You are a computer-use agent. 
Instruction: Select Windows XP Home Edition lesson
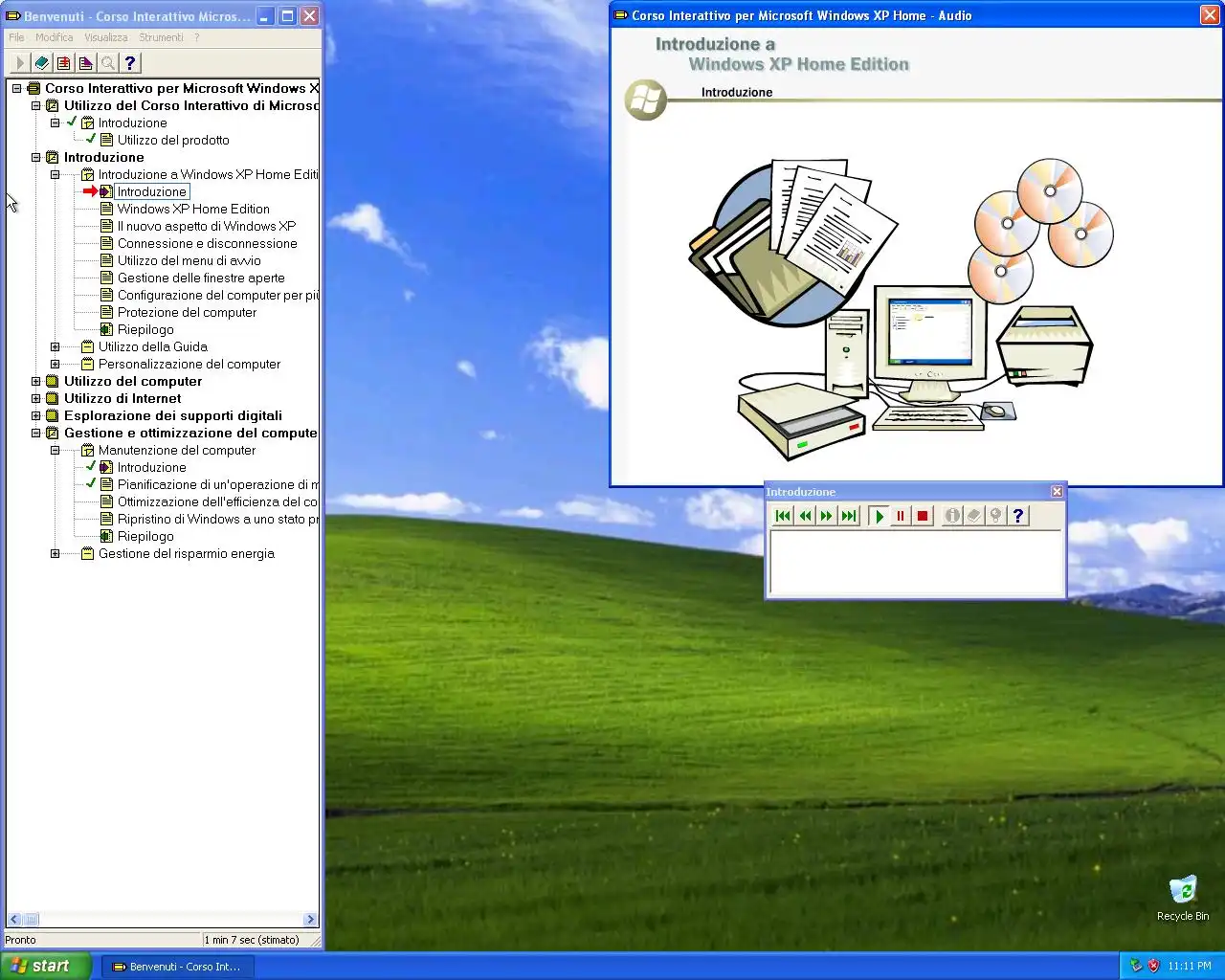point(193,209)
